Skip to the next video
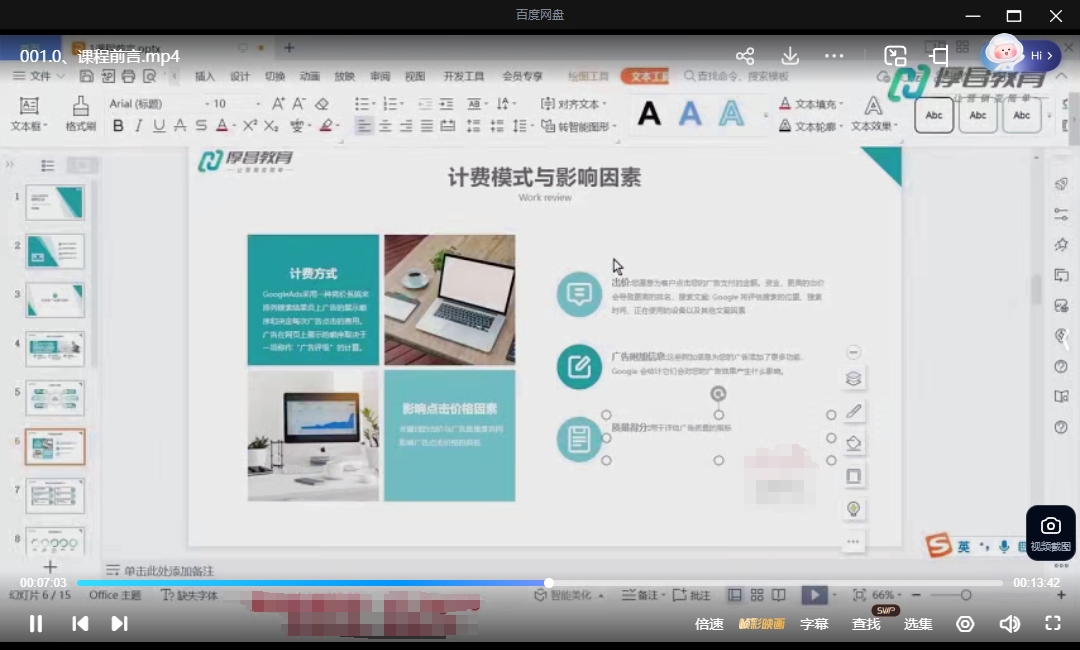The height and width of the screenshot is (650, 1080). pos(119,624)
